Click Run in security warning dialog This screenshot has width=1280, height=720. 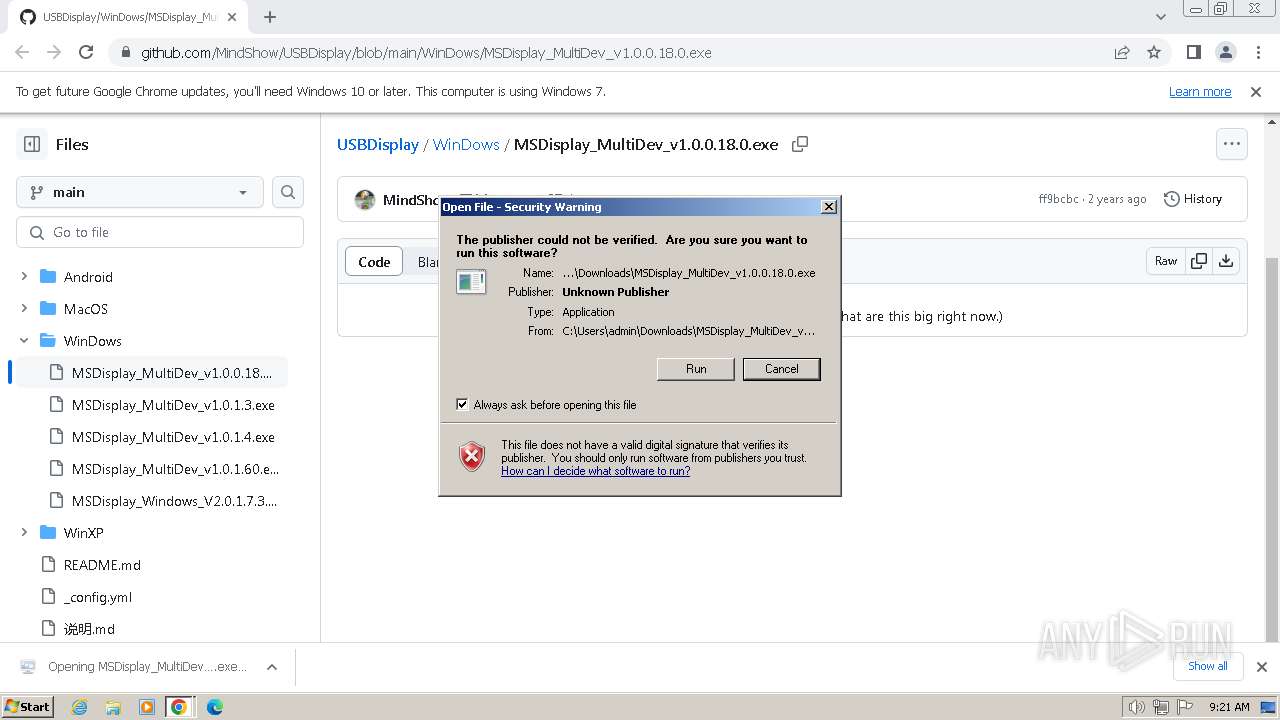click(696, 369)
